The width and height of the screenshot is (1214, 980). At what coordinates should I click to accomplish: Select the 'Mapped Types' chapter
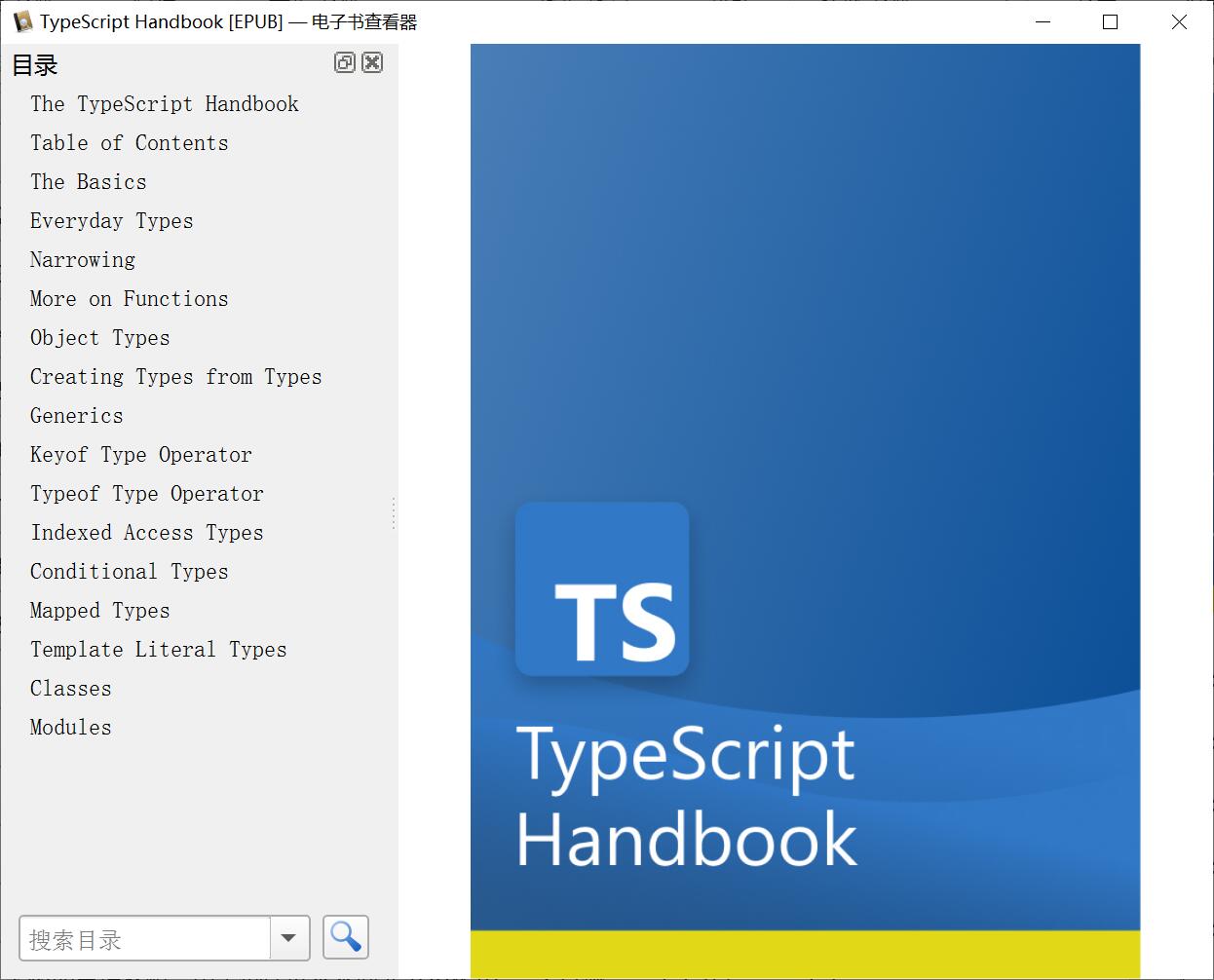pyautogui.click(x=99, y=611)
